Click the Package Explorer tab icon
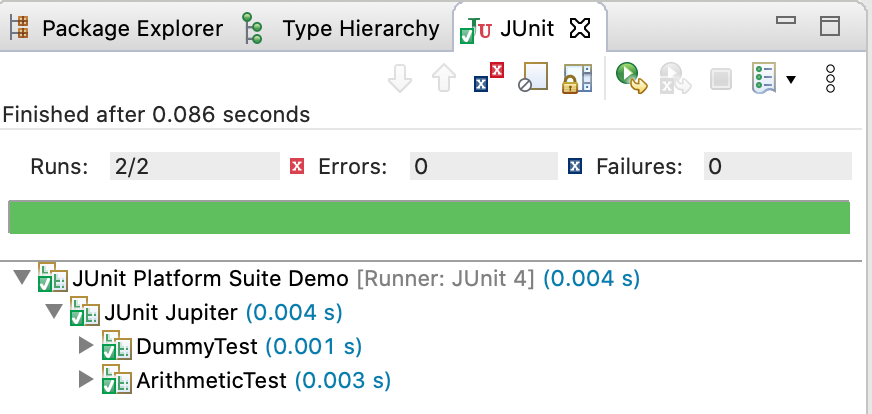872x414 pixels. coord(19,27)
